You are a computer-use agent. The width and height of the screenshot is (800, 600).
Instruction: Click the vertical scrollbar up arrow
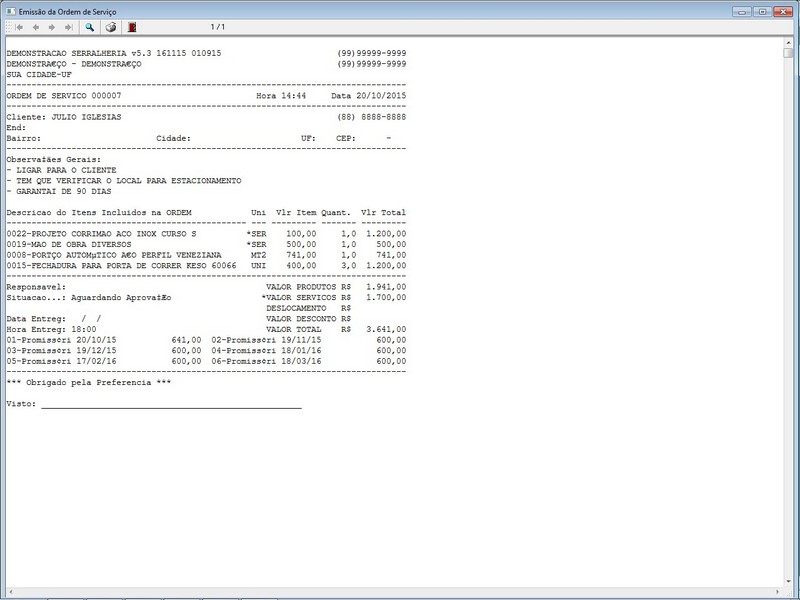click(789, 42)
